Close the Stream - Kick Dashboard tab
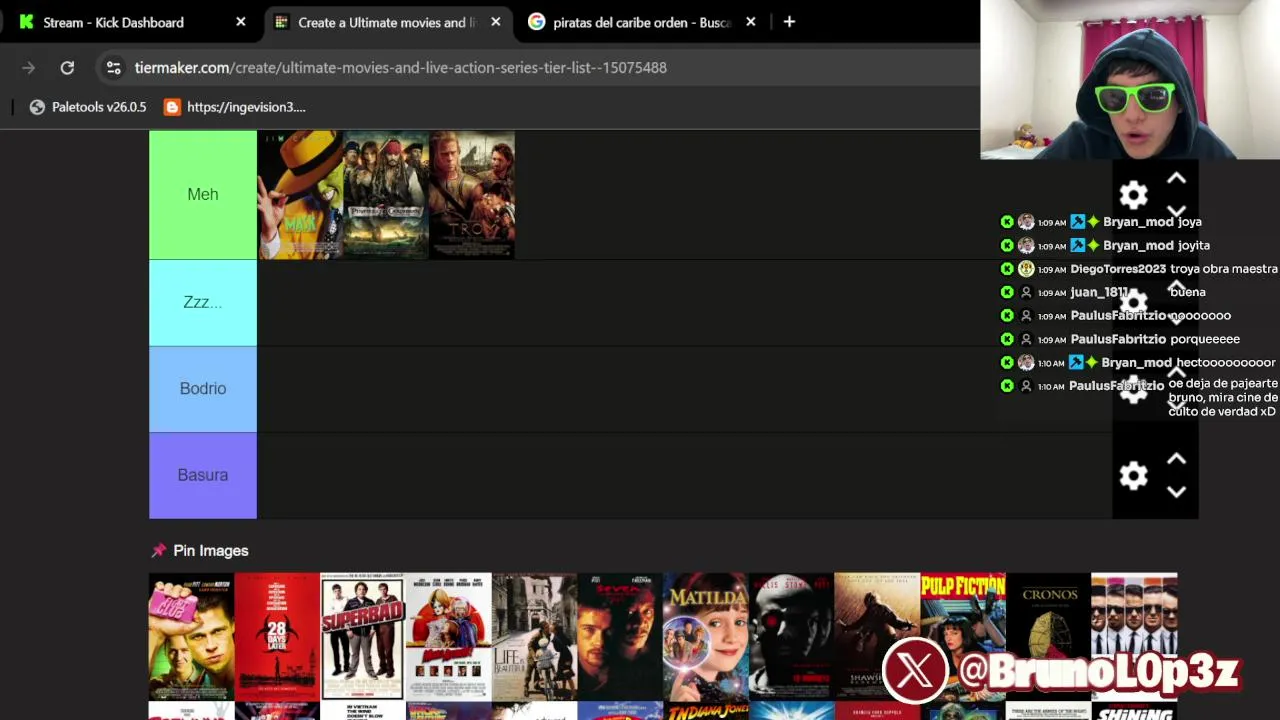Viewport: 1280px width, 720px height. point(240,21)
